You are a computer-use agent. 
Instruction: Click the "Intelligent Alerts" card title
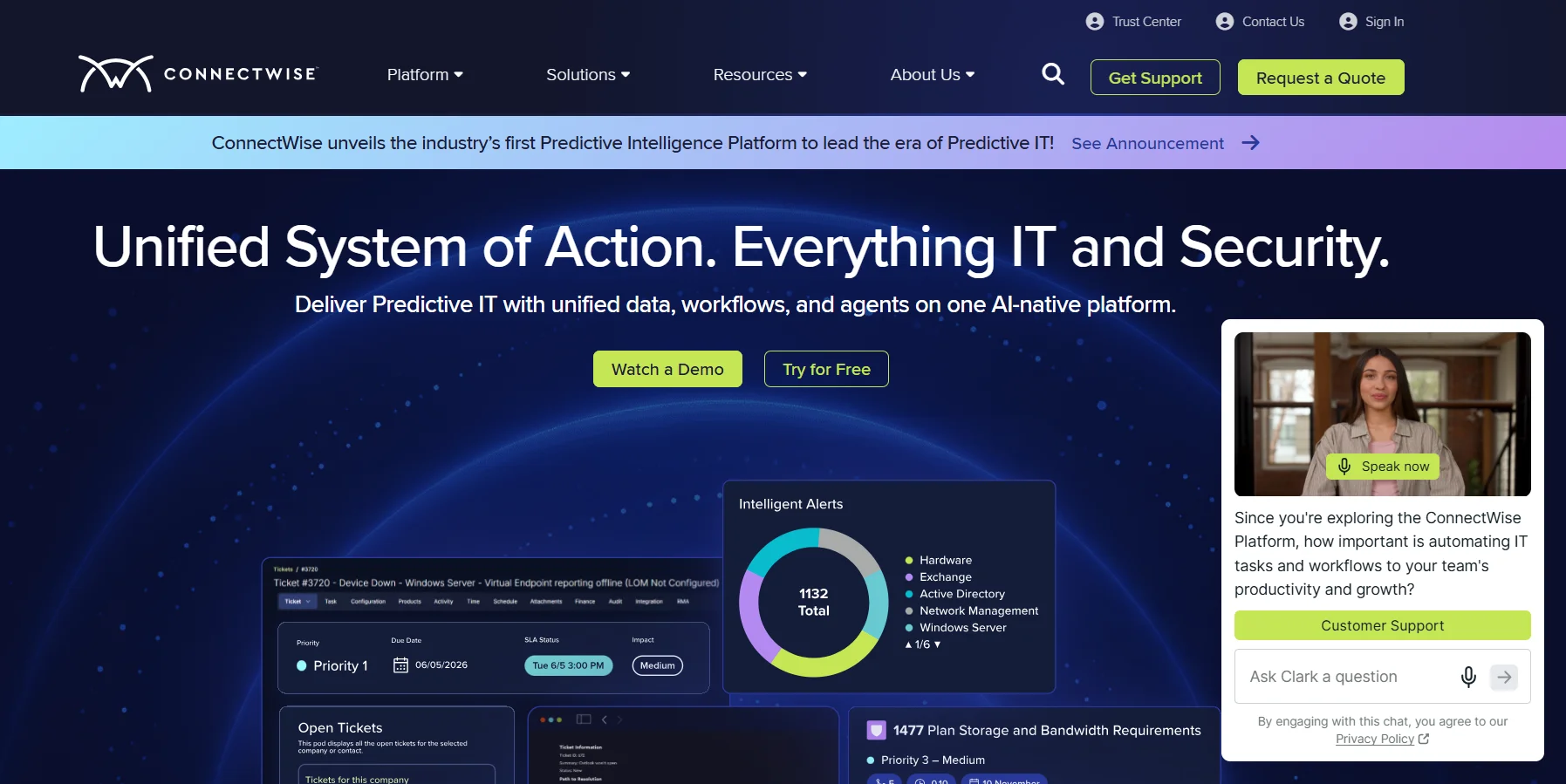(790, 504)
